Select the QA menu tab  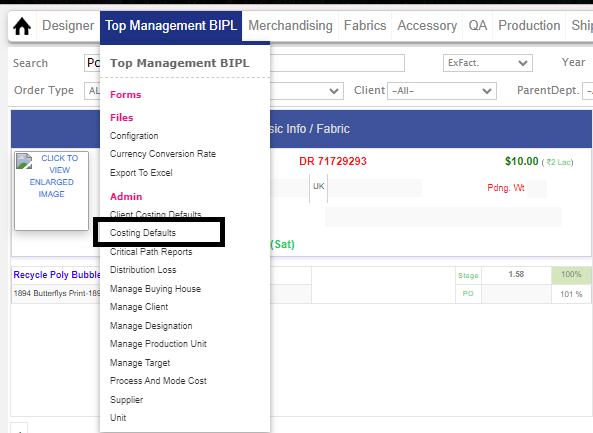point(478,26)
